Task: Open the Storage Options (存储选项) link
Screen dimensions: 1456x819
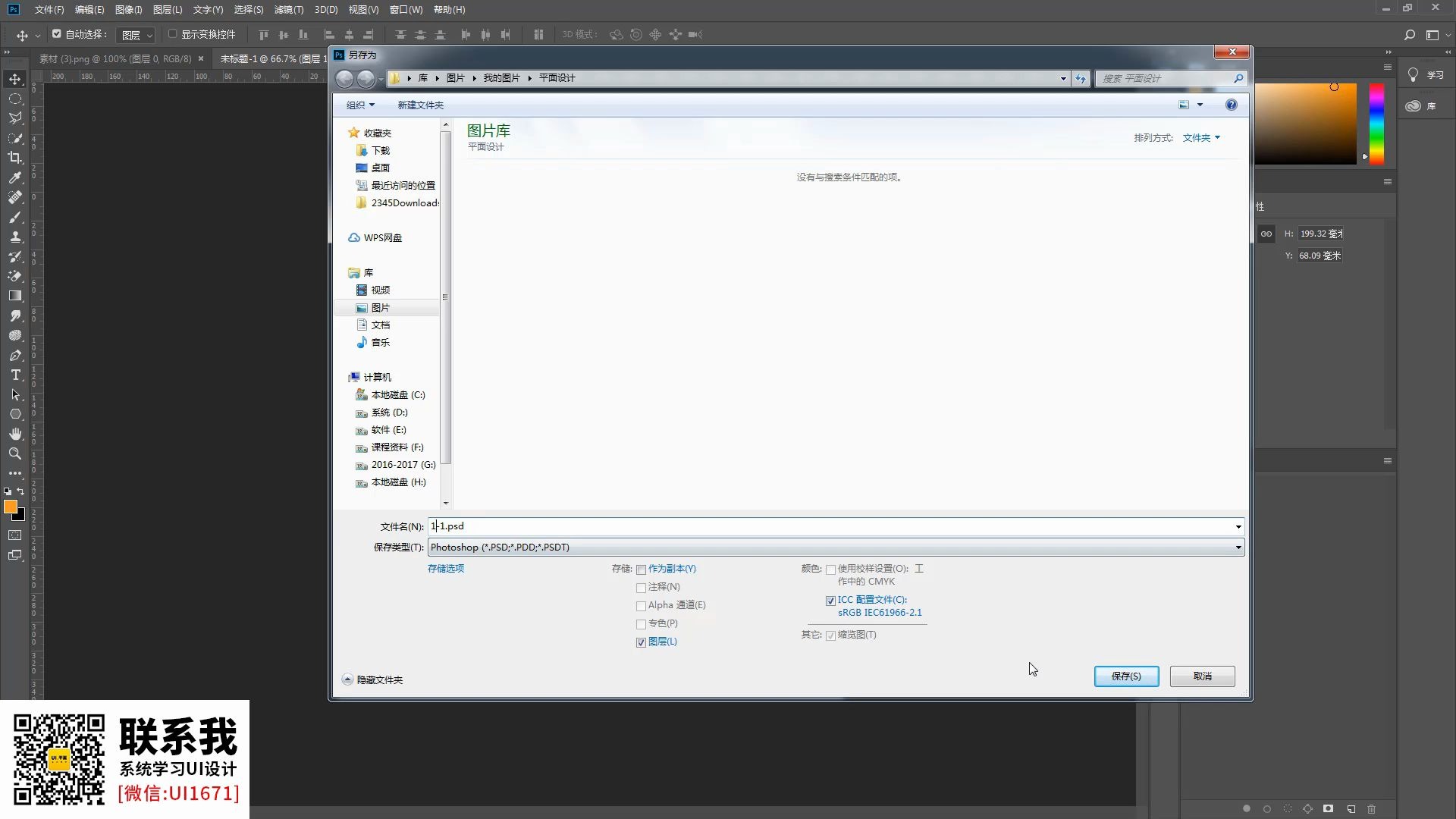Action: tap(446, 569)
